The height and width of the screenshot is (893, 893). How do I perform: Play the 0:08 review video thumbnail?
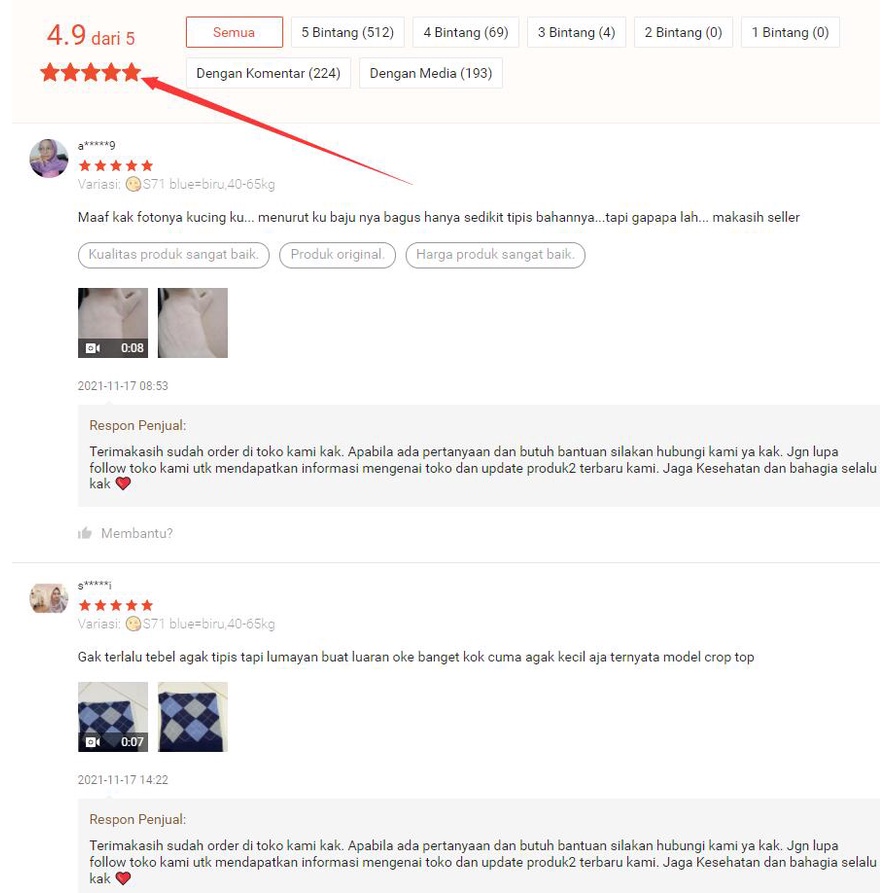(113, 323)
